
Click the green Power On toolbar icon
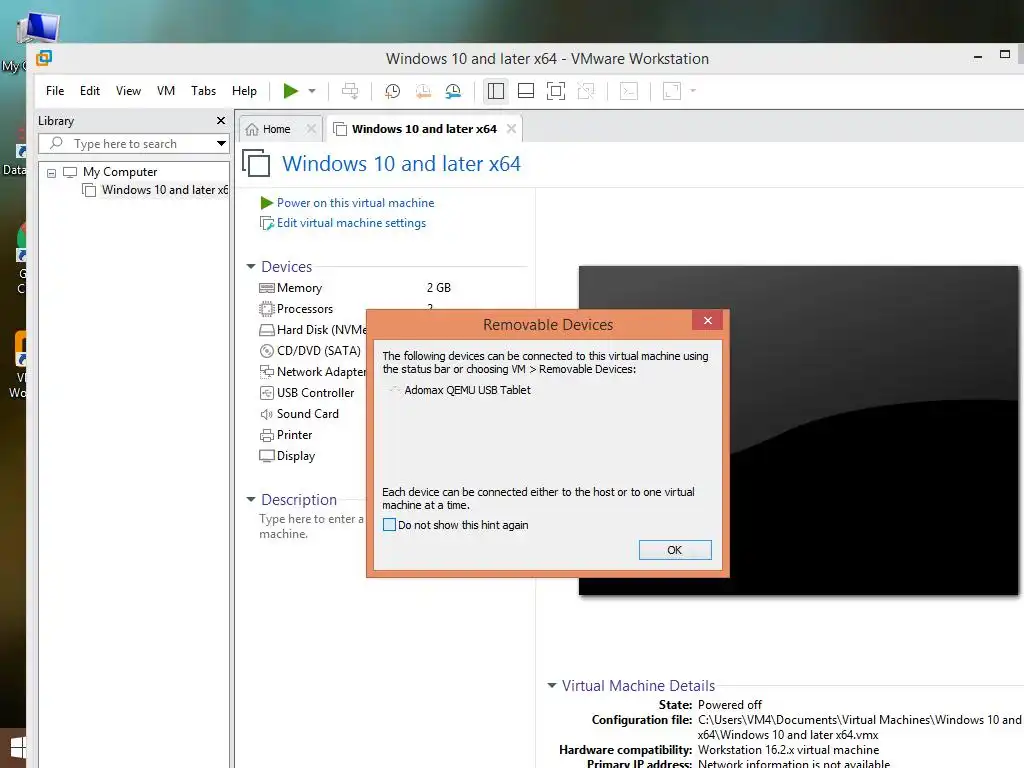click(291, 91)
